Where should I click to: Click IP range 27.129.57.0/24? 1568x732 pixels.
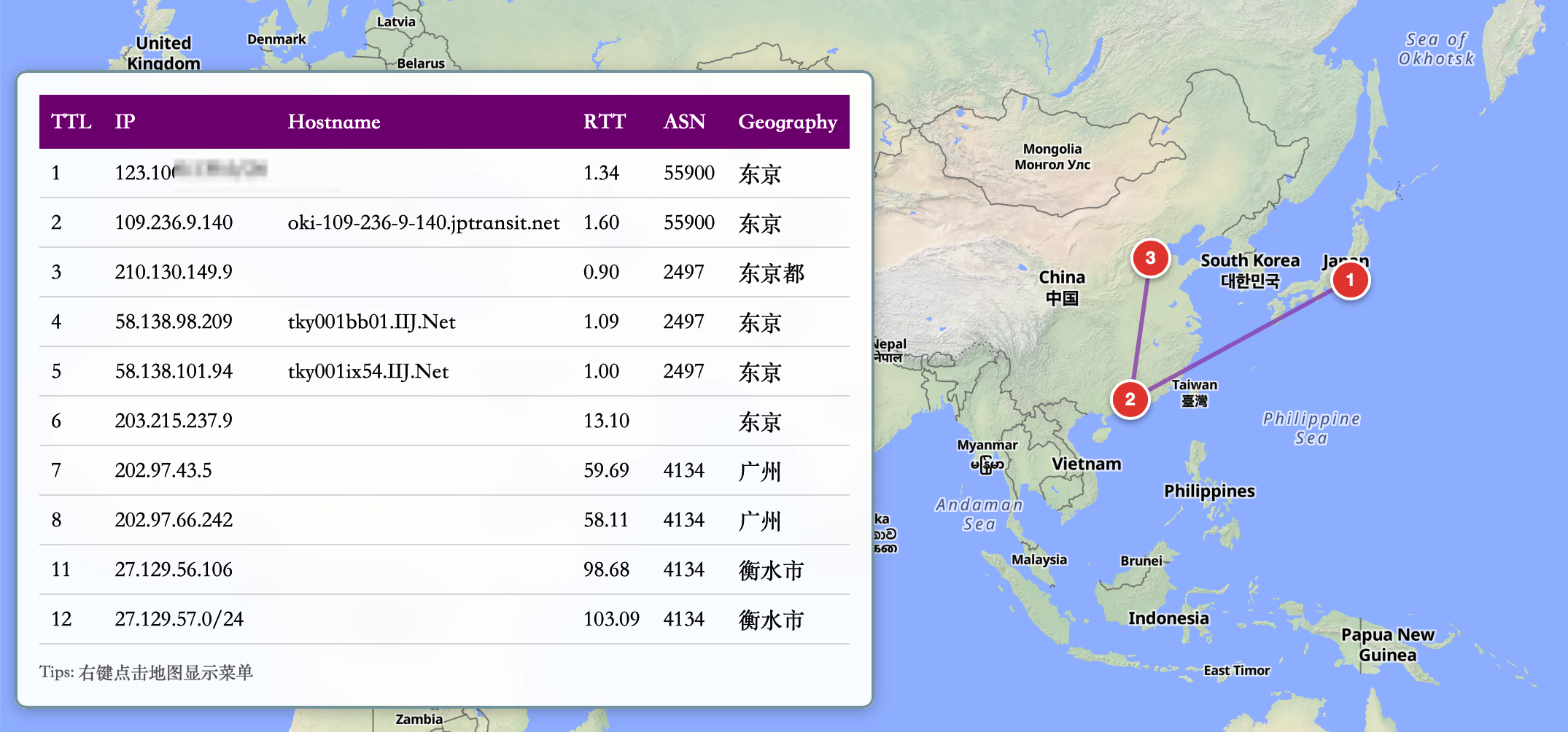179,619
